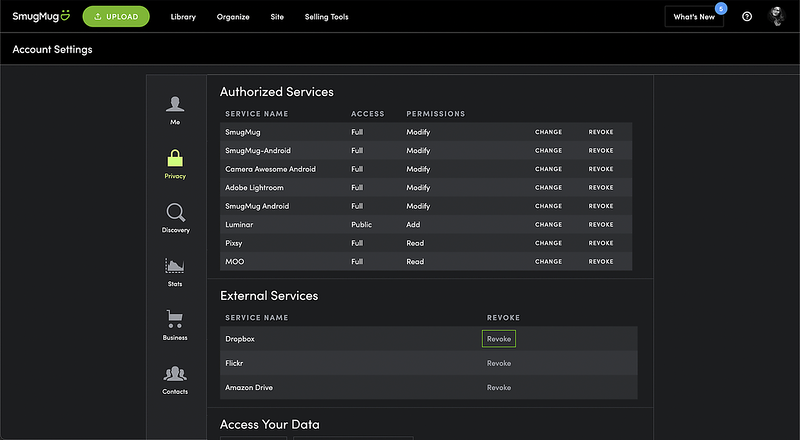Revoke SmugMug Android access
The image size is (800, 440).
click(x=601, y=206)
